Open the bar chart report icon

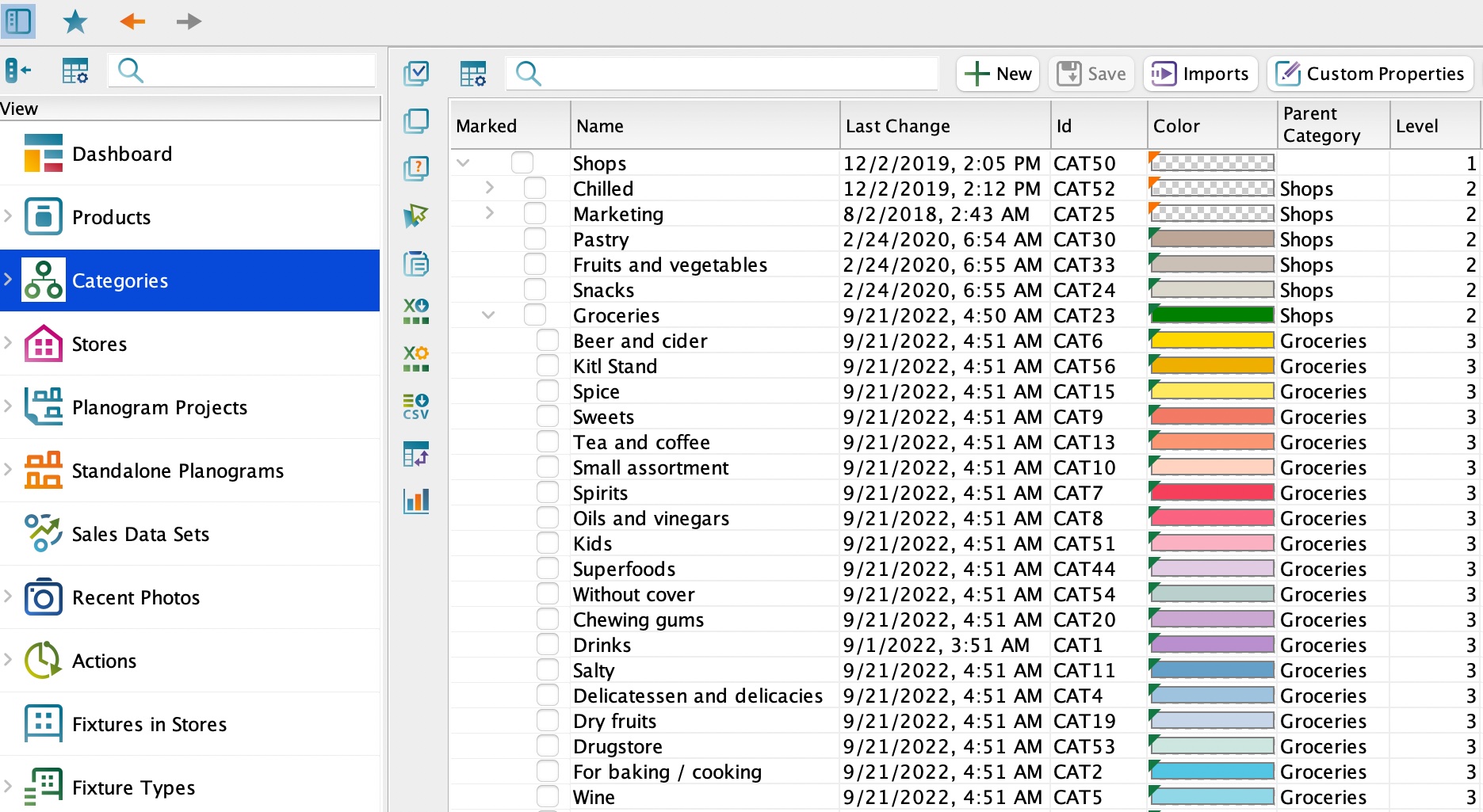click(416, 501)
